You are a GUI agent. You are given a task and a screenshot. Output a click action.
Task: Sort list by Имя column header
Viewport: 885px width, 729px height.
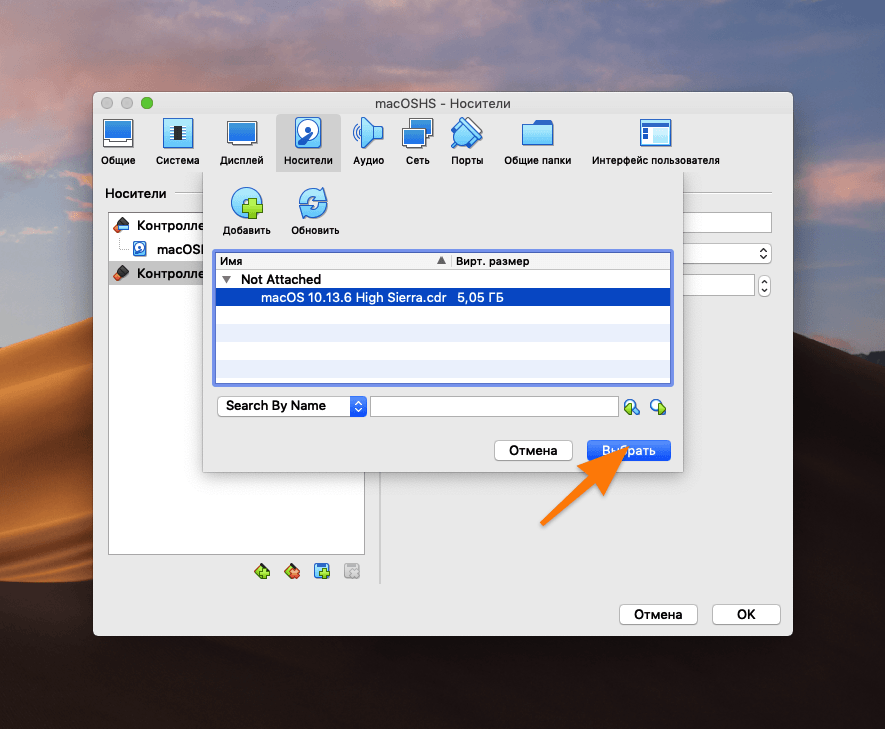tap(333, 261)
